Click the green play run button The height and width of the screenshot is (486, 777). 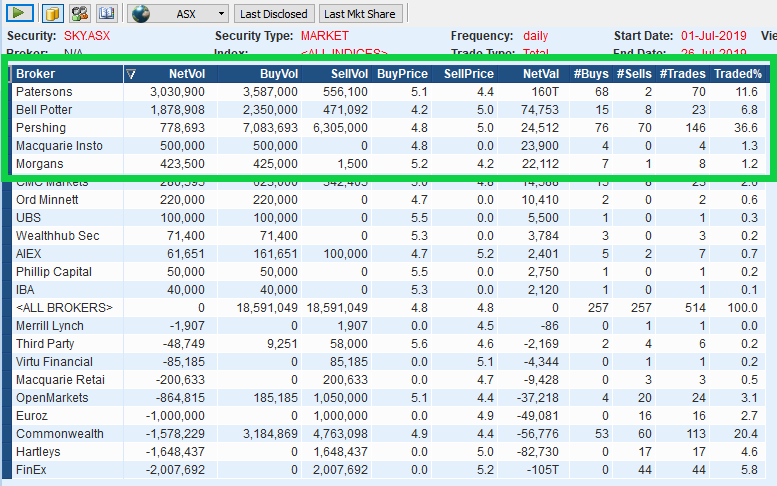(20, 13)
